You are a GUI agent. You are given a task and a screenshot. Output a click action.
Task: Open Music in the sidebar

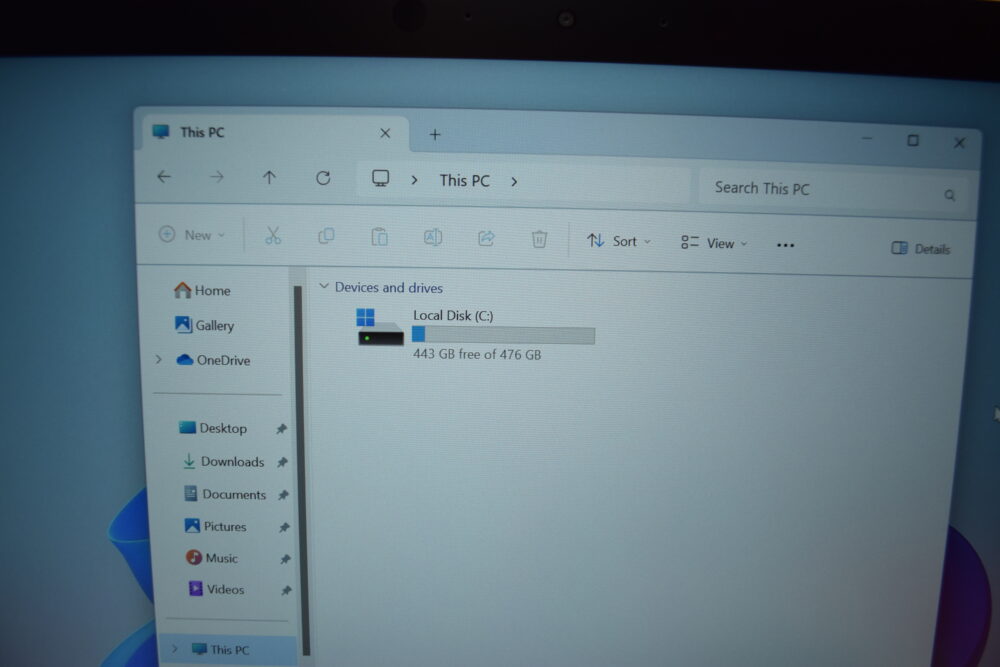tap(212, 558)
